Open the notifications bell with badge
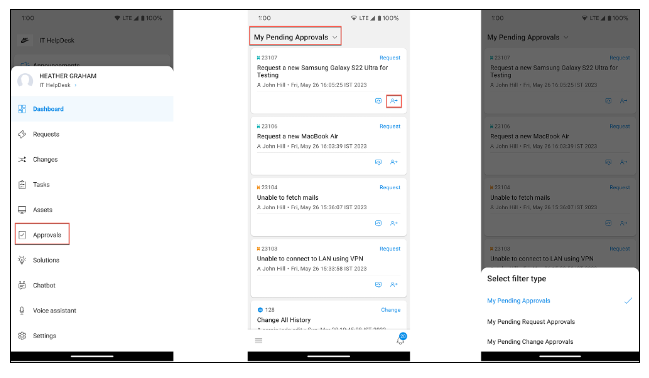 coord(401,339)
